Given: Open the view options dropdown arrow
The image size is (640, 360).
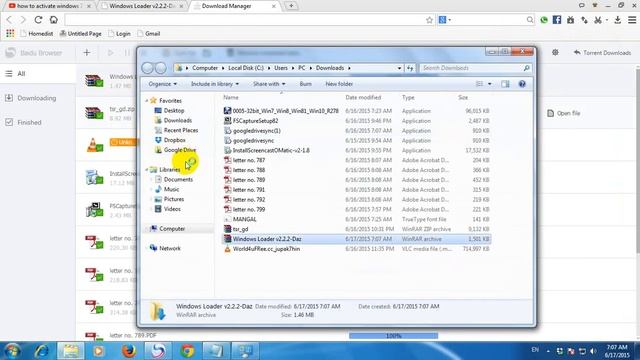Looking at the screenshot, I should click(x=489, y=84).
